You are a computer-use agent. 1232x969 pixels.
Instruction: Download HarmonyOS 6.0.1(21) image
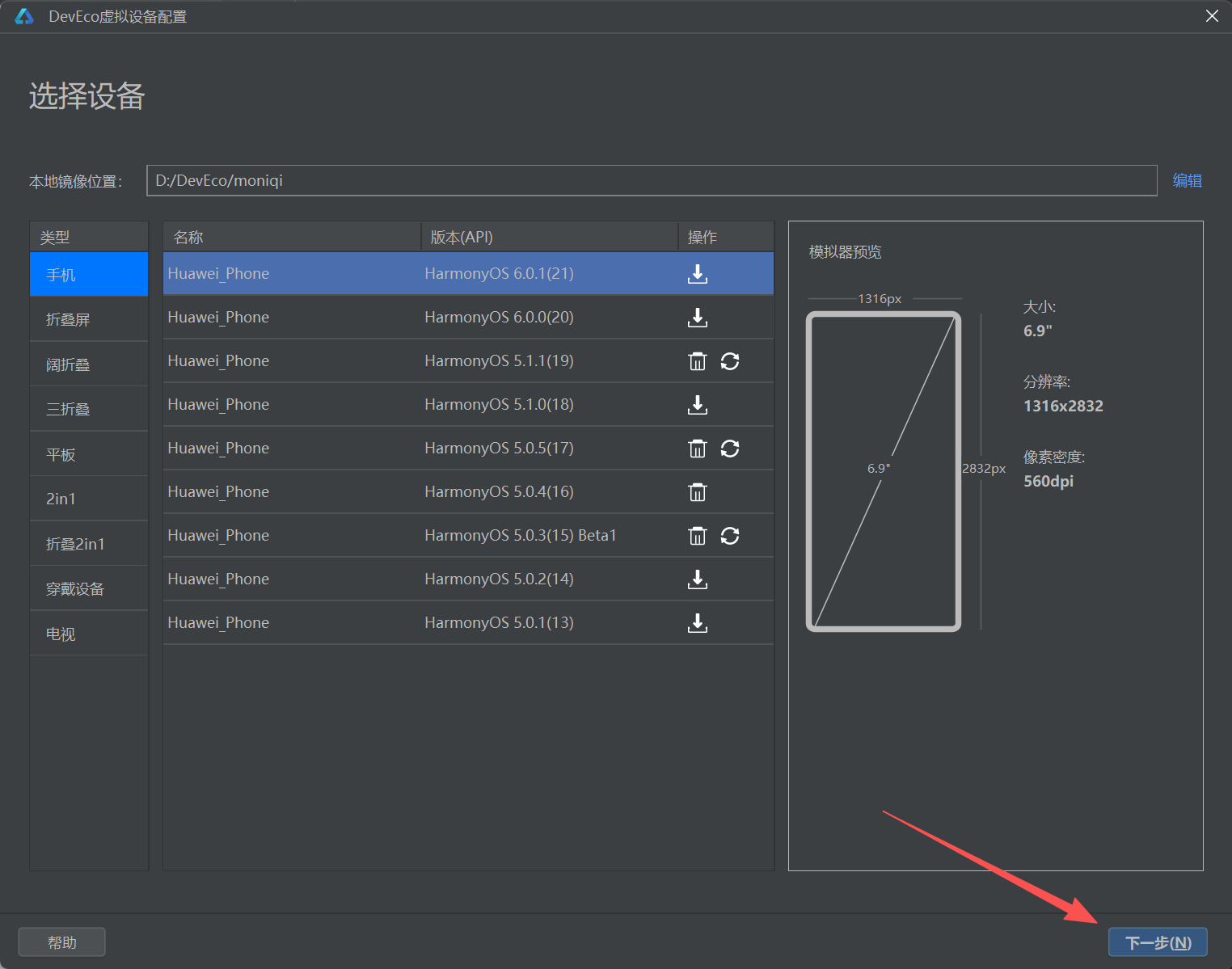[698, 274]
